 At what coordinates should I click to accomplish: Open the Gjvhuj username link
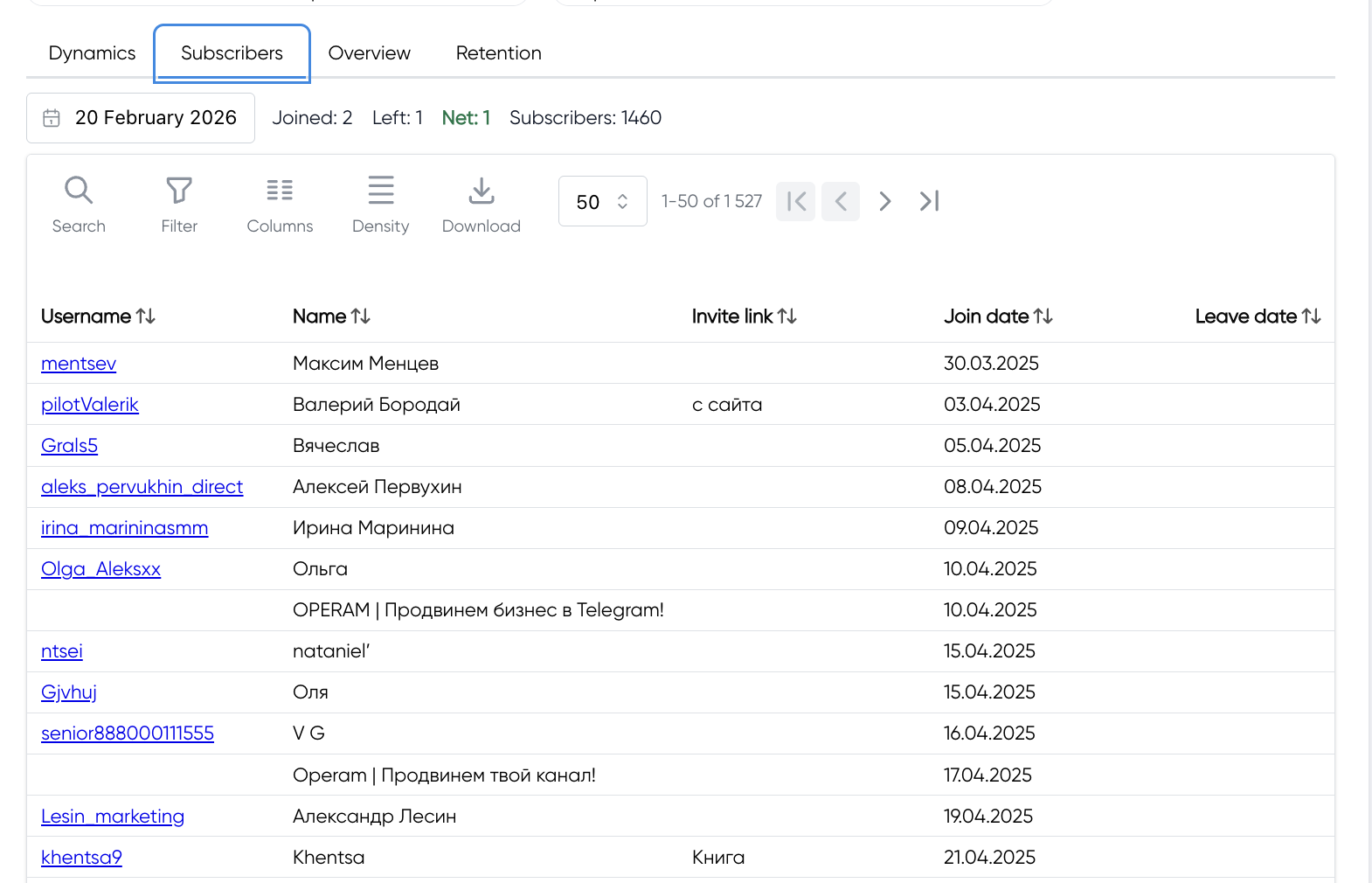[x=69, y=692]
